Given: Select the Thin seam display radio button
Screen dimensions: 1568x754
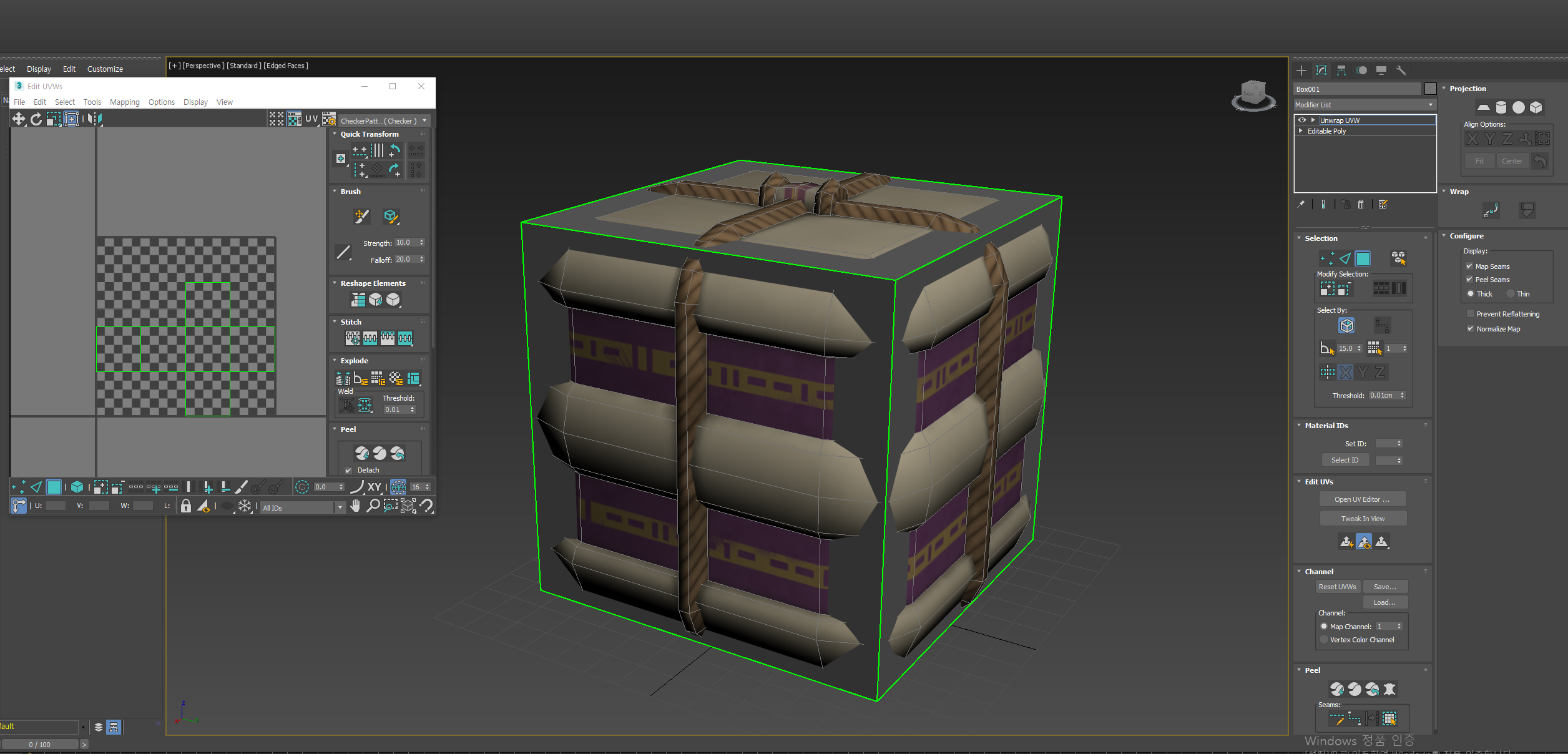Looking at the screenshot, I should pos(1511,294).
